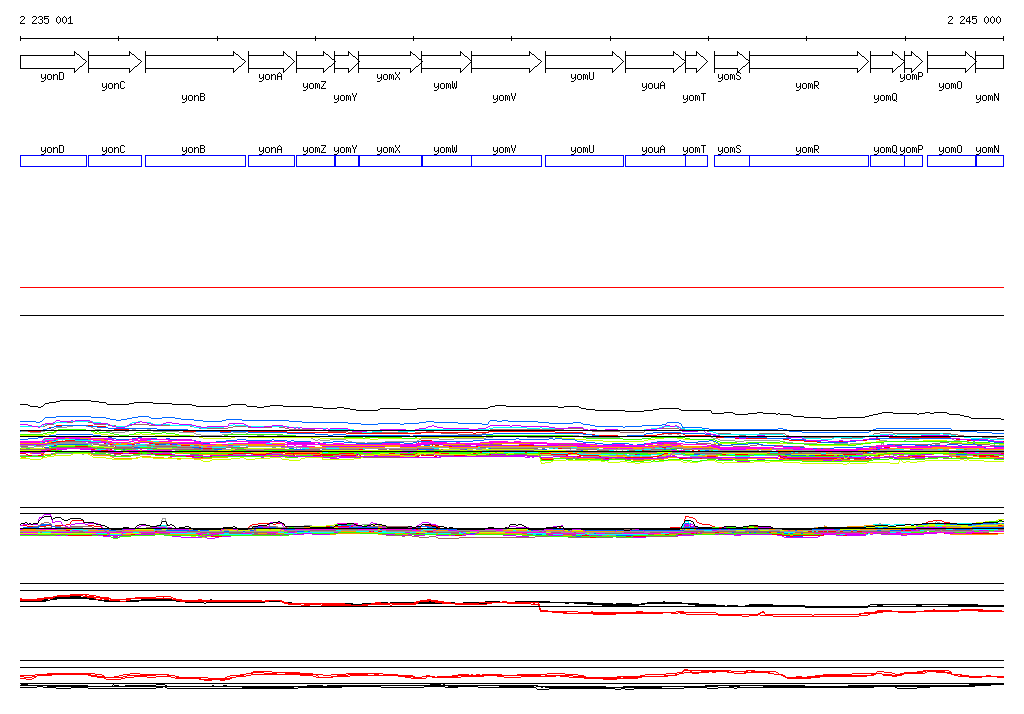Select the small yomY gene arrow
This screenshot has height=714, width=1024.
(347, 62)
